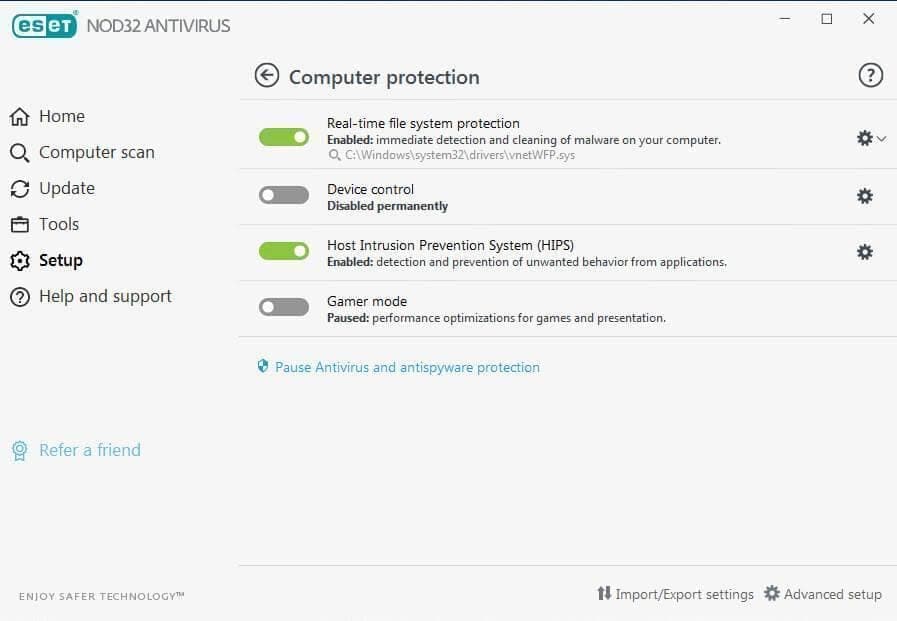
Task: Pause Antivirus and antispyware protection
Action: (407, 367)
